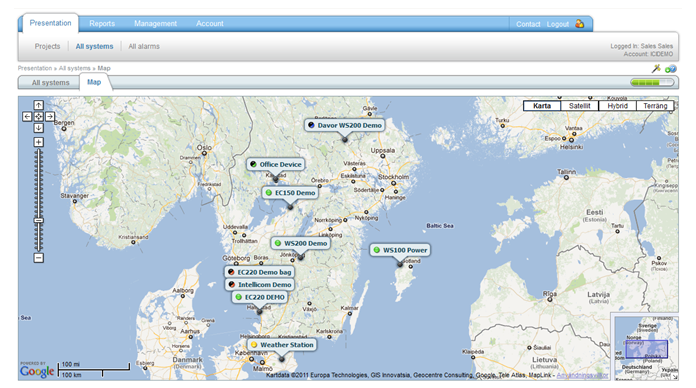The height and width of the screenshot is (388, 696).
Task: Click the center reset pan control
Action: coord(39,116)
